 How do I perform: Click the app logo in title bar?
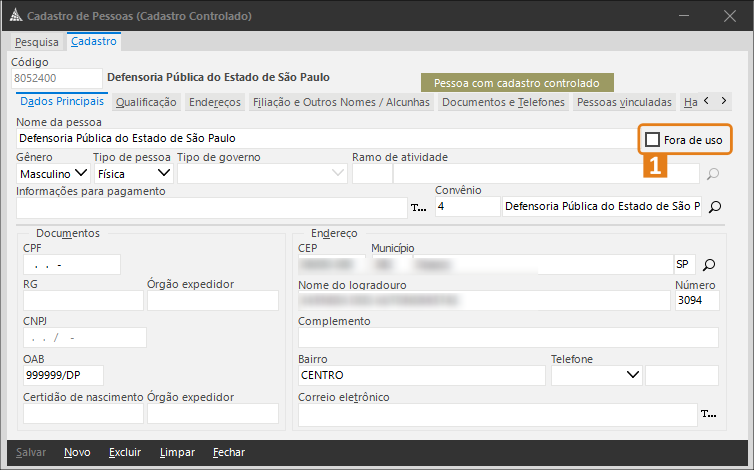(16, 15)
